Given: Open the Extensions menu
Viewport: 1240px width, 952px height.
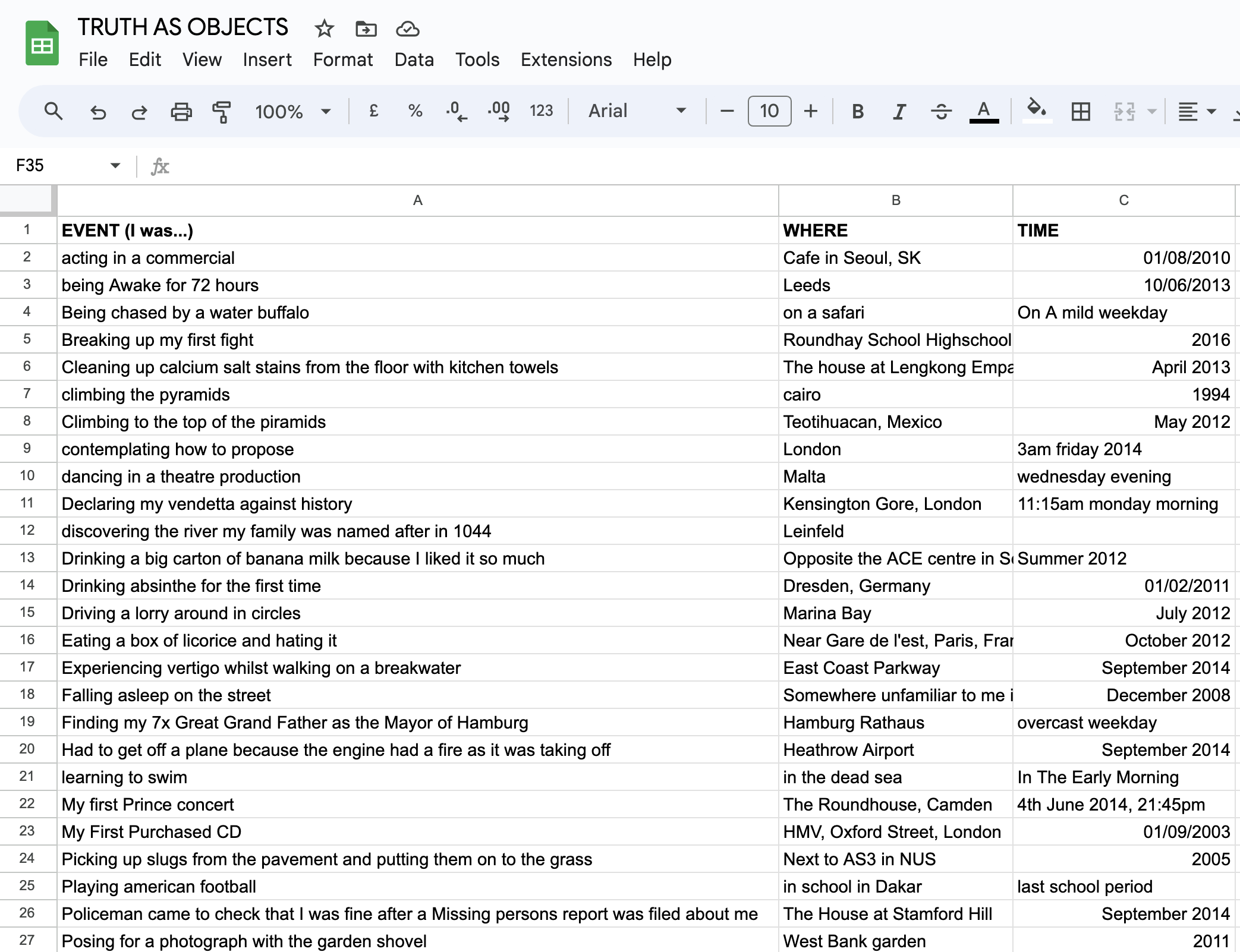Looking at the screenshot, I should pyautogui.click(x=565, y=59).
